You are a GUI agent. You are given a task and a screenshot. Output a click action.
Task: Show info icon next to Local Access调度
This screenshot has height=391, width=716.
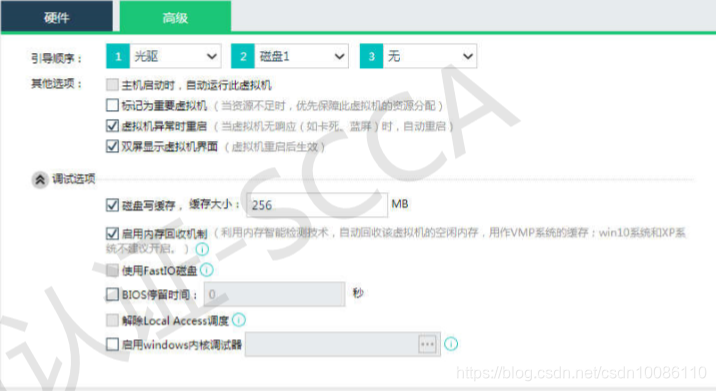pos(239,320)
